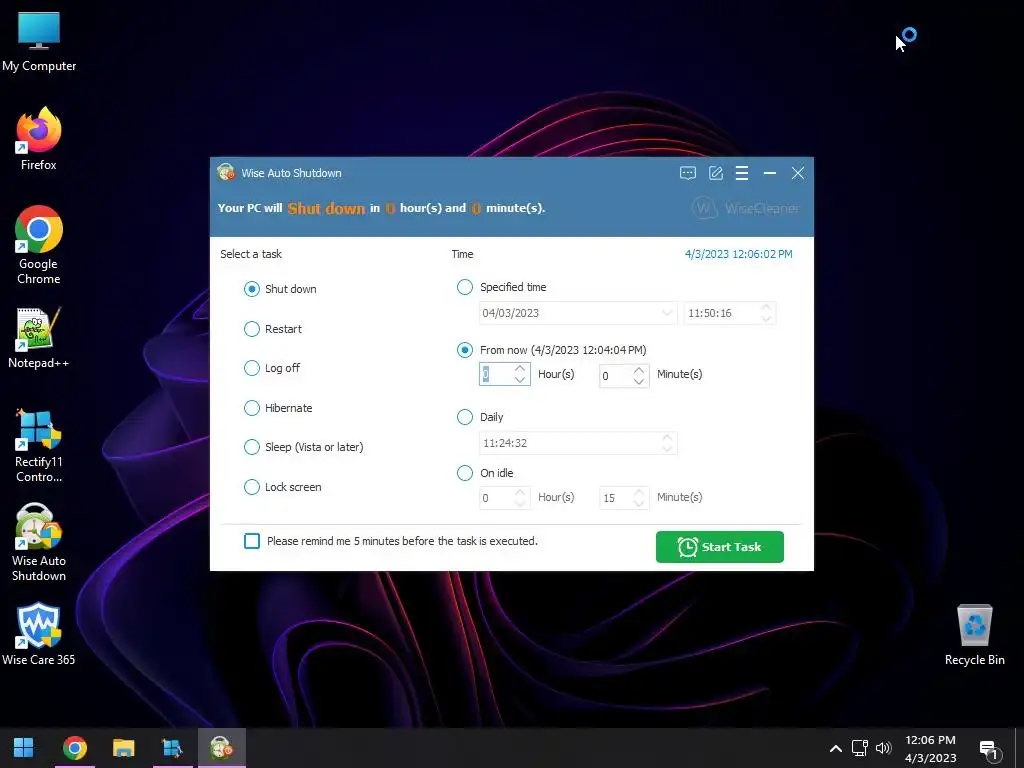Enable the 5-minute reminder checkbox
The width and height of the screenshot is (1024, 768).
tap(252, 541)
